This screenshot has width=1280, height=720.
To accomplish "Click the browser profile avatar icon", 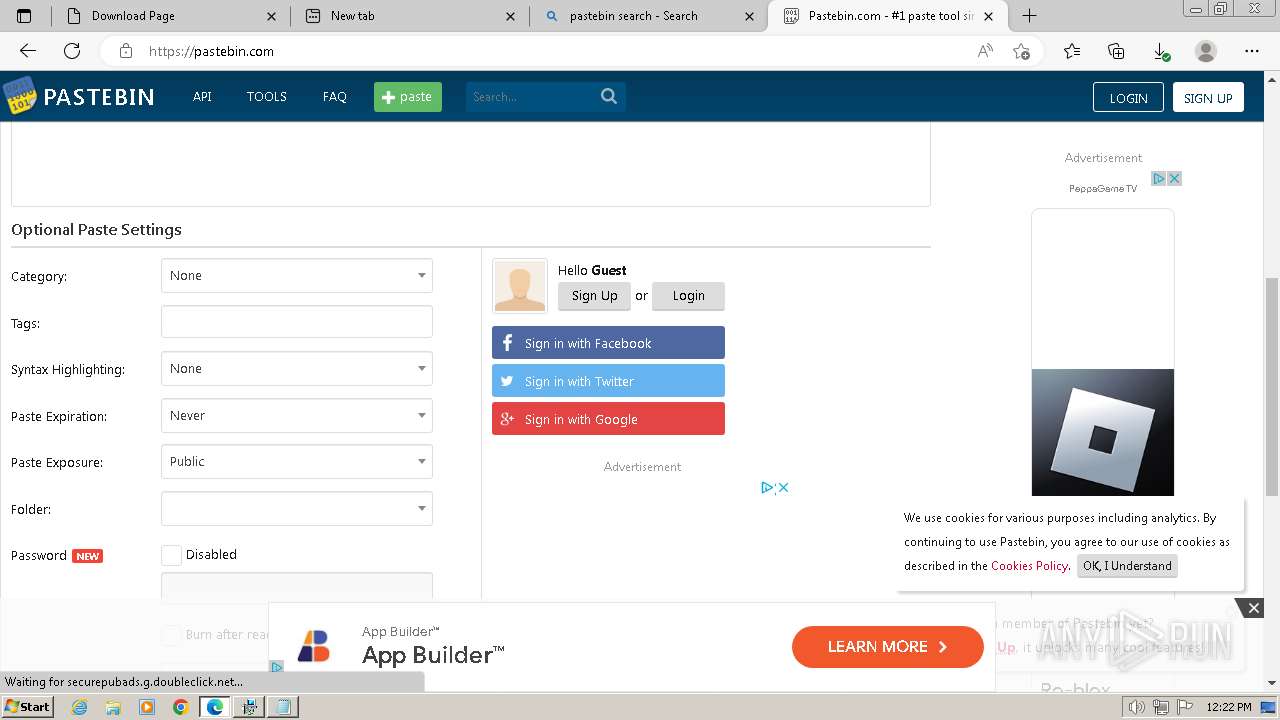I will coord(1206,51).
